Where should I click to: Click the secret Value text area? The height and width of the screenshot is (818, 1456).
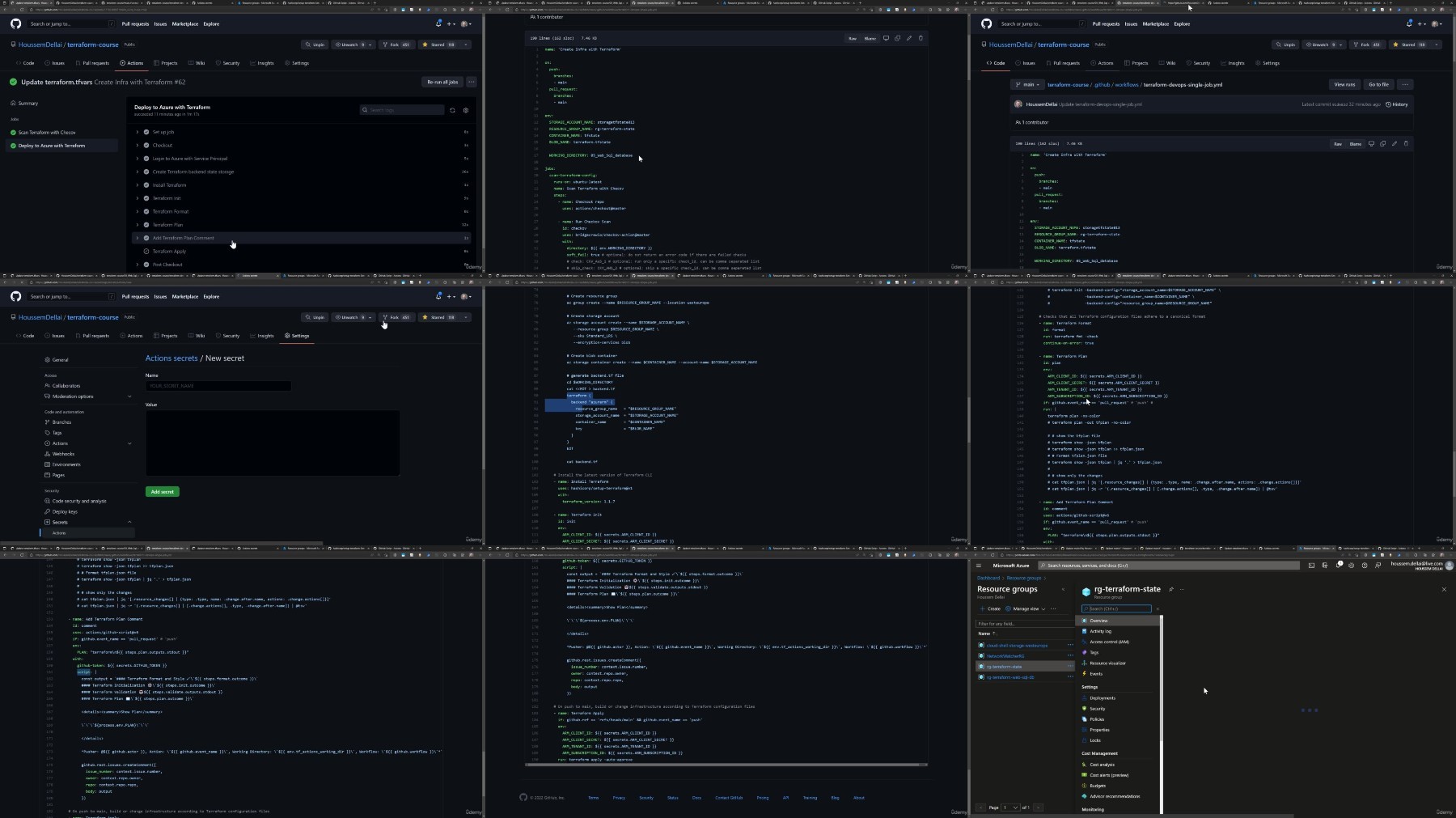(x=273, y=443)
